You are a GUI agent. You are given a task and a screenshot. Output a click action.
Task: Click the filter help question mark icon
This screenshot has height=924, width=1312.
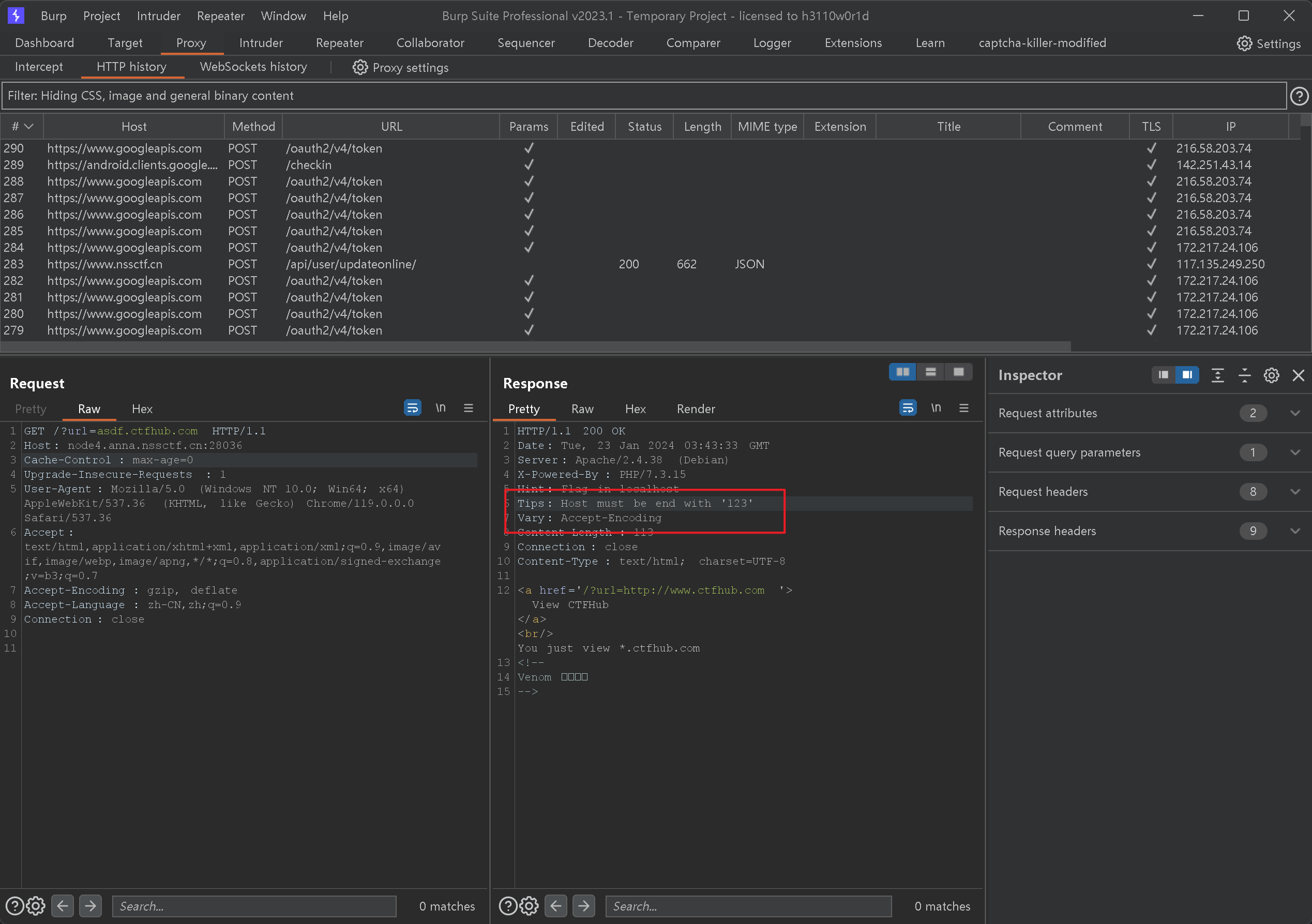click(1299, 96)
